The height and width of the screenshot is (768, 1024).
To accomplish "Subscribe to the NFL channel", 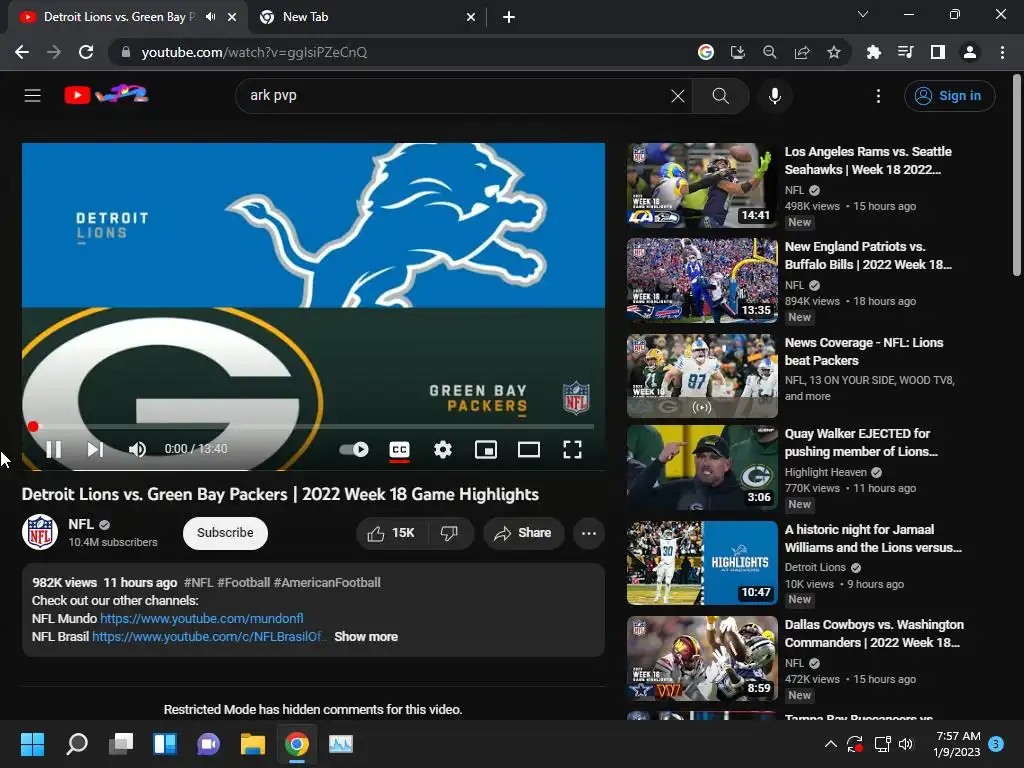I will (225, 533).
